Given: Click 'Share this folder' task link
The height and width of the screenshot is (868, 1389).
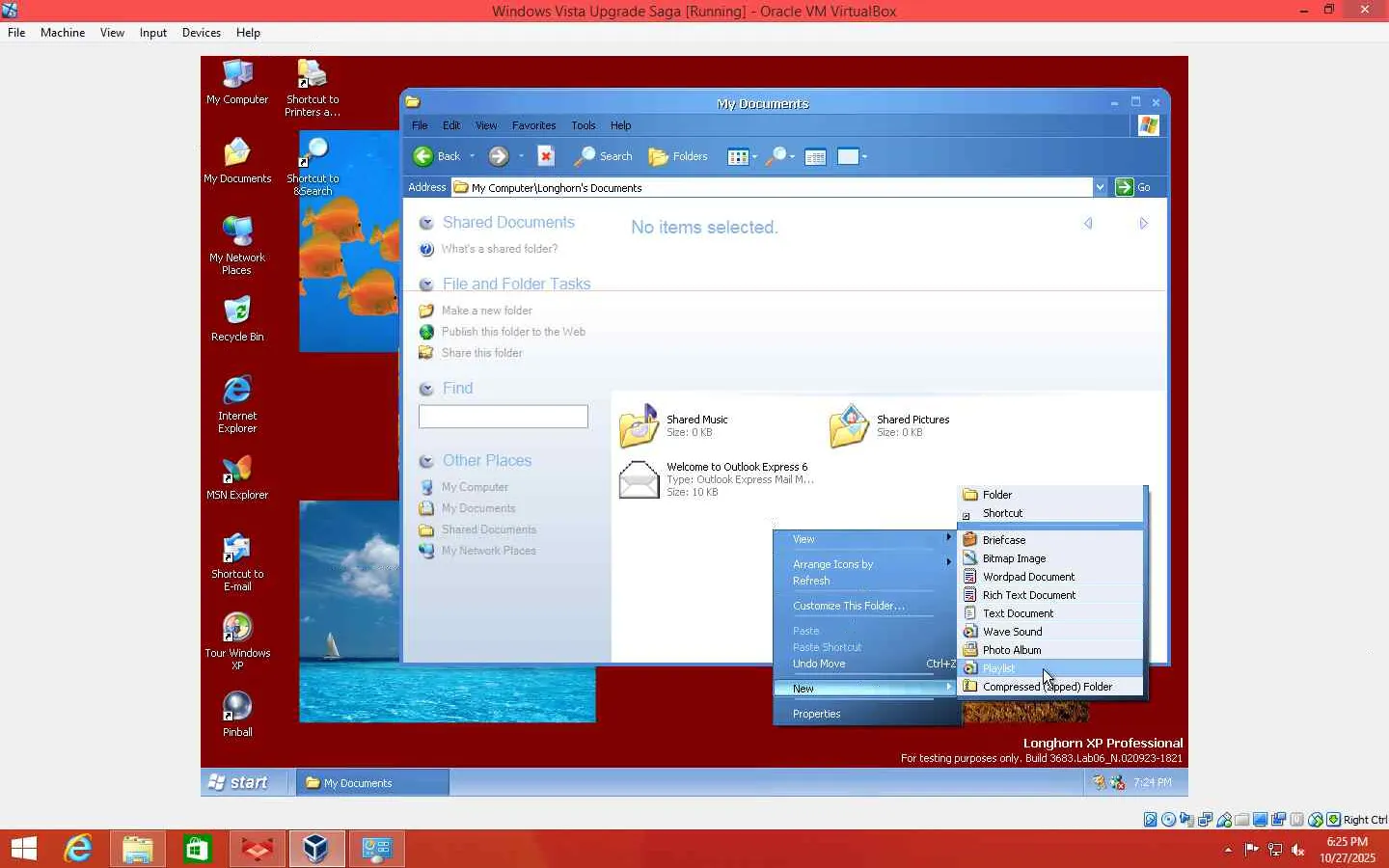Looking at the screenshot, I should click(482, 353).
